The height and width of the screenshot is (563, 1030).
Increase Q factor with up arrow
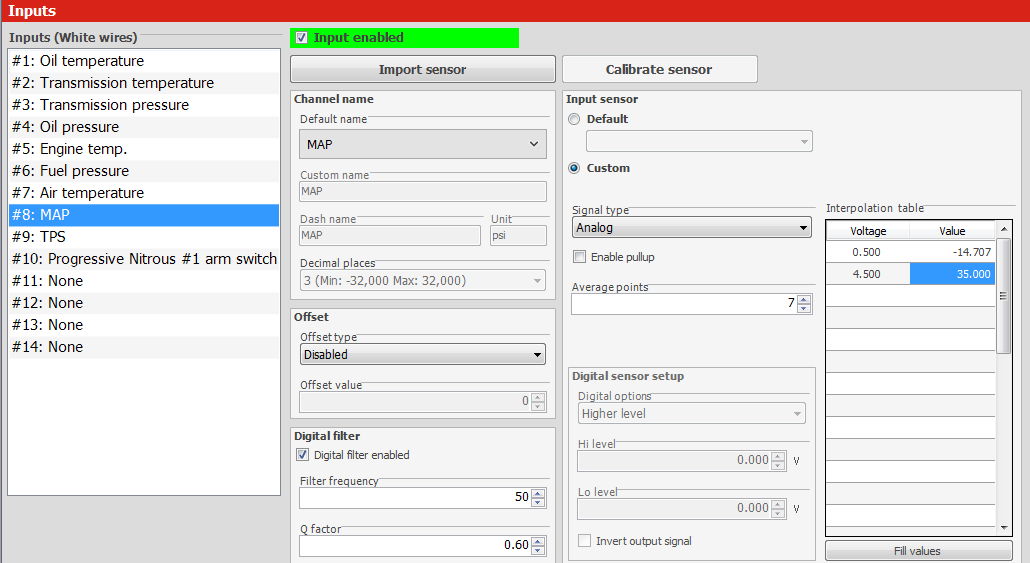pos(538,541)
